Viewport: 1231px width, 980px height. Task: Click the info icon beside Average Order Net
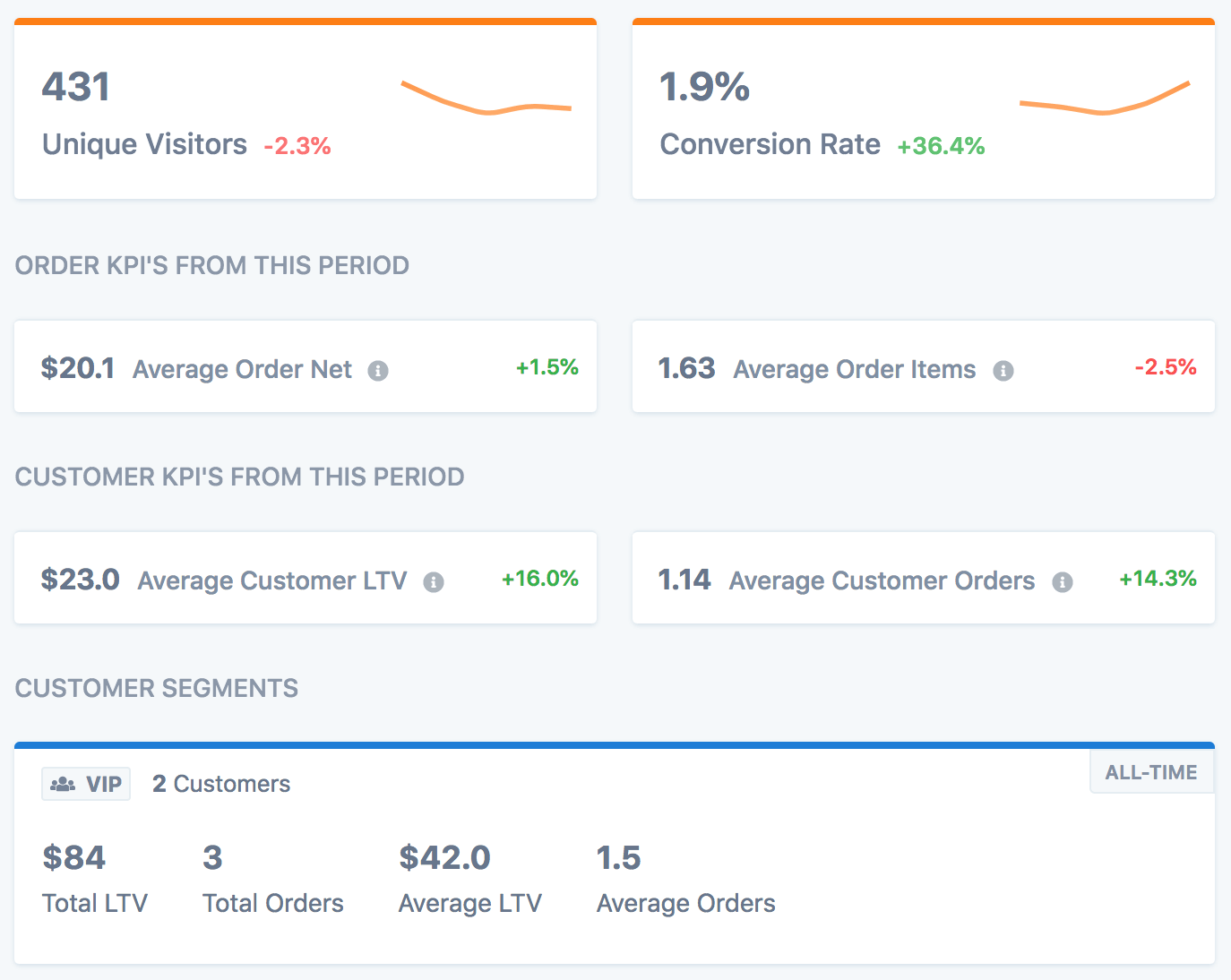click(x=378, y=371)
